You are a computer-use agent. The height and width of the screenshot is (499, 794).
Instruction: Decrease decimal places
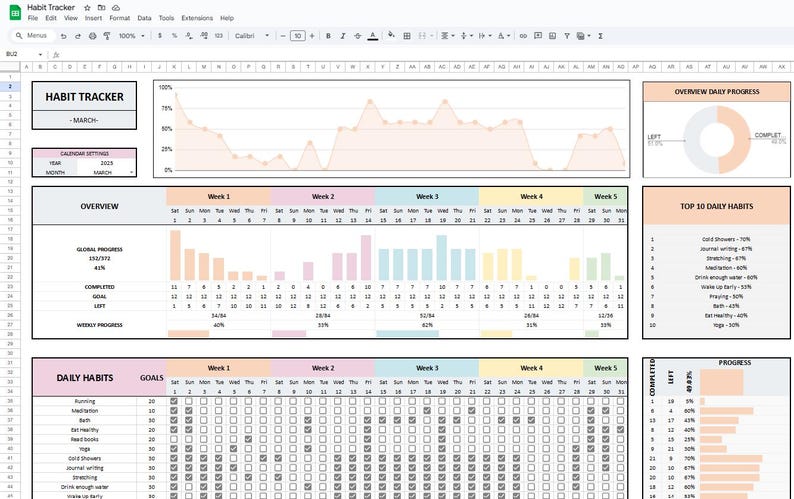189,36
